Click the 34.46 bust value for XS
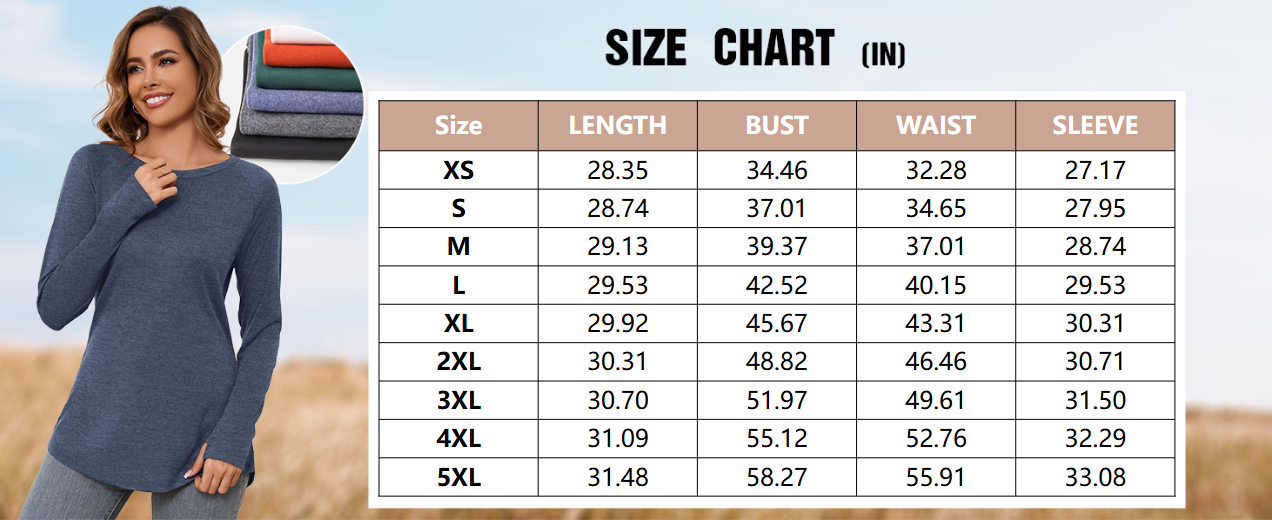Image resolution: width=1272 pixels, height=520 pixels. tap(776, 170)
